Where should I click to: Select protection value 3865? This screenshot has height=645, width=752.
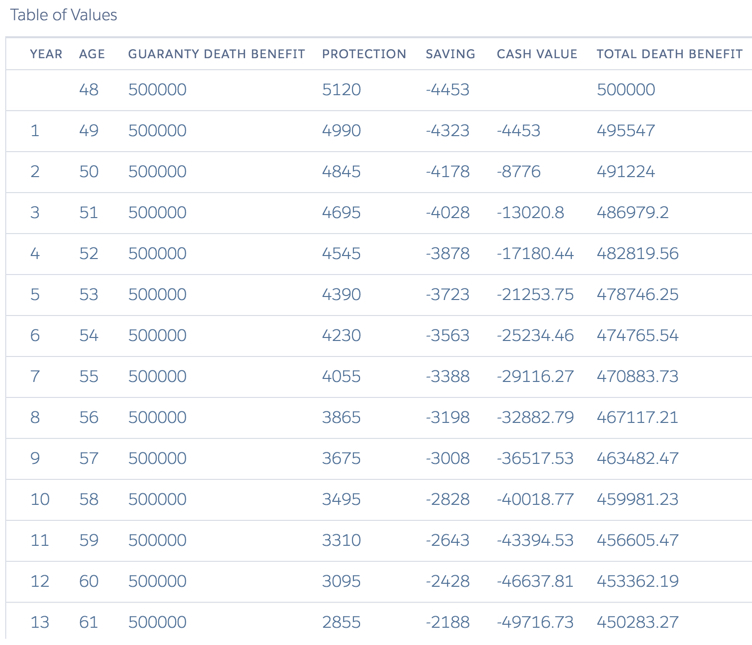coord(341,418)
